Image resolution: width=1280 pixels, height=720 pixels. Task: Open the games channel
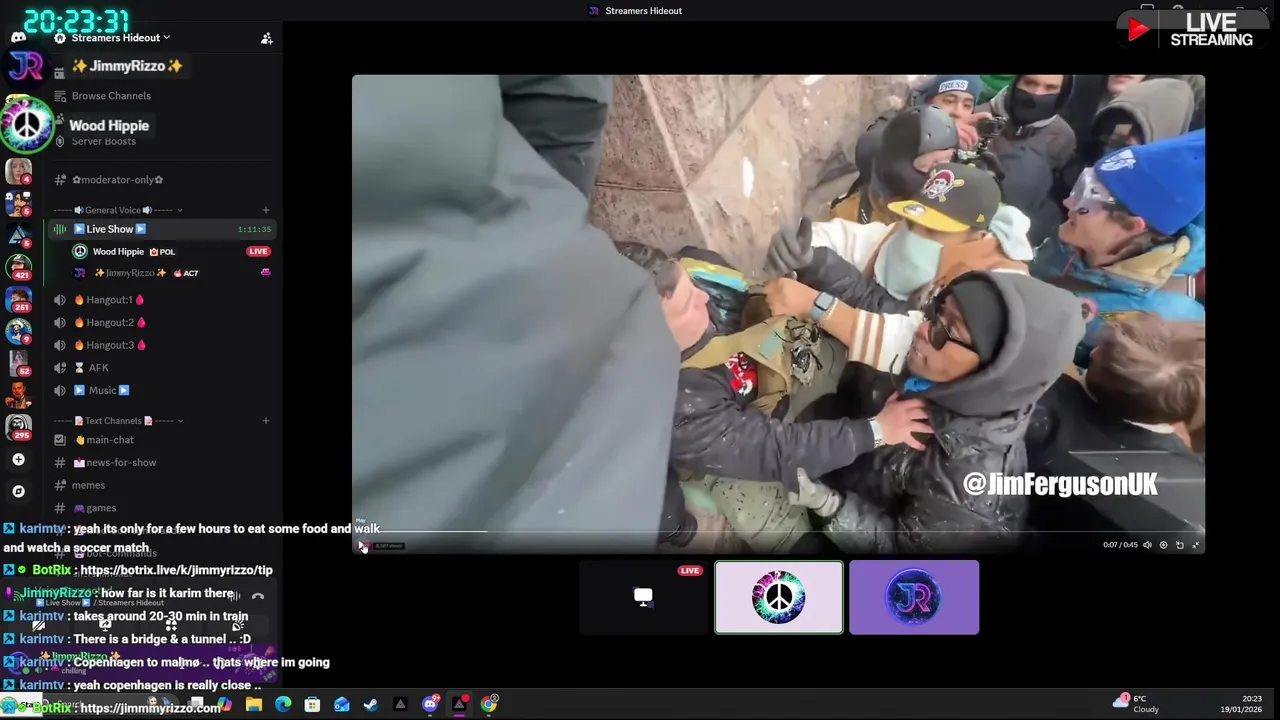pyautogui.click(x=100, y=508)
